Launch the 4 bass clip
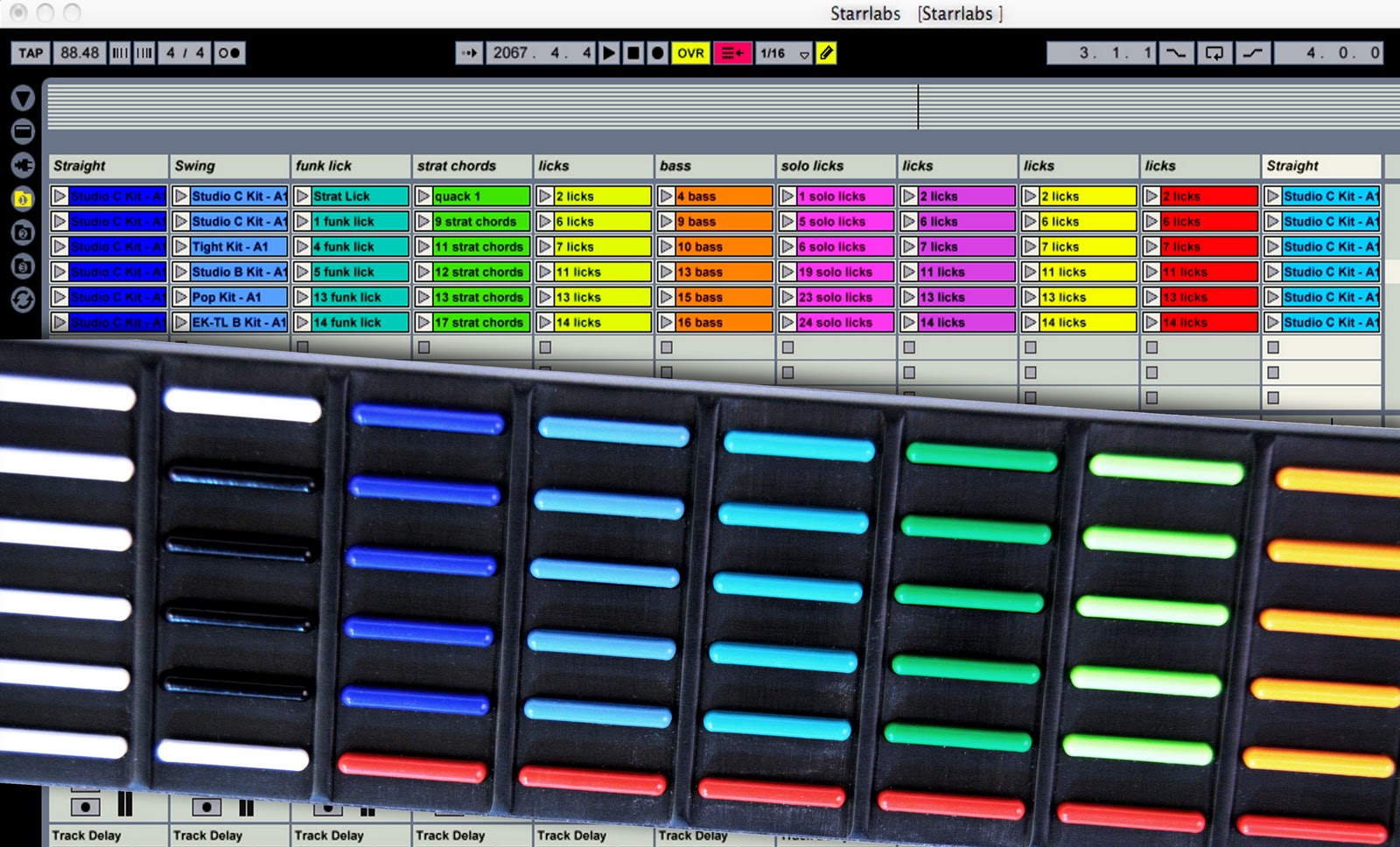Image resolution: width=1400 pixels, height=847 pixels. [667, 197]
